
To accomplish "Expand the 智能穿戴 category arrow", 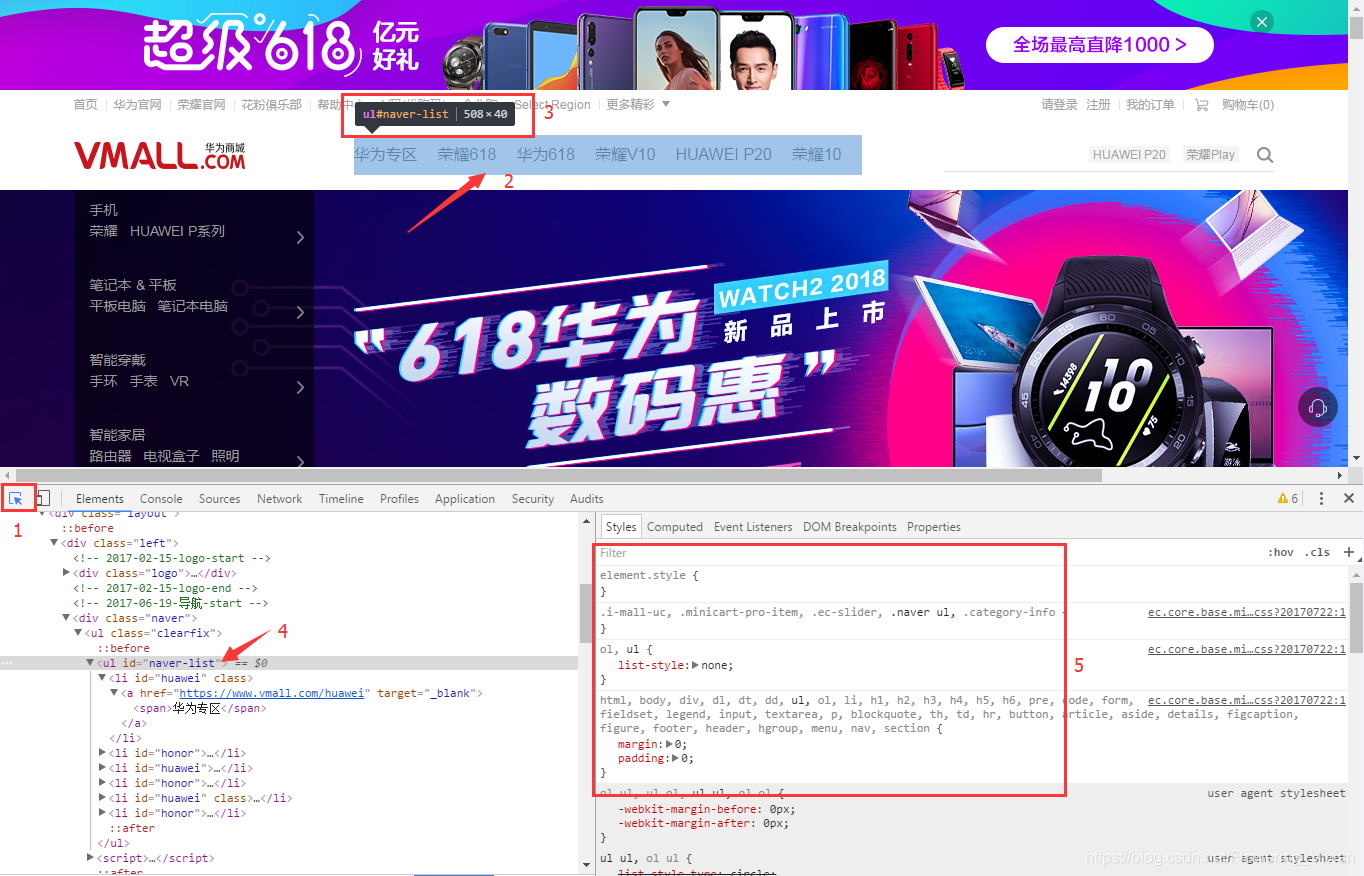I will [x=300, y=388].
